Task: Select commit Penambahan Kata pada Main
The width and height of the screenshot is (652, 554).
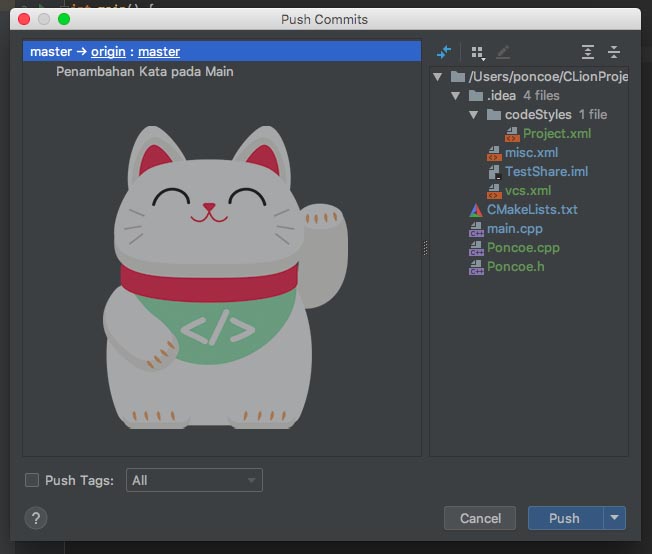Action: (145, 72)
